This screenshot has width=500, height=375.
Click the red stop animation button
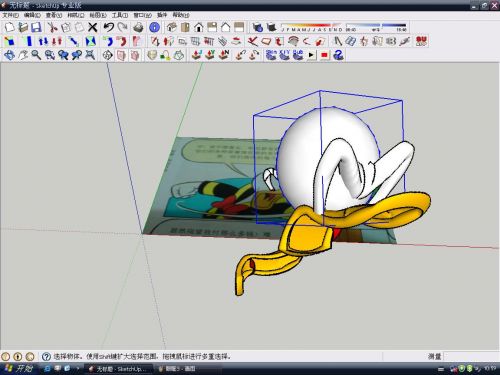coord(324,55)
